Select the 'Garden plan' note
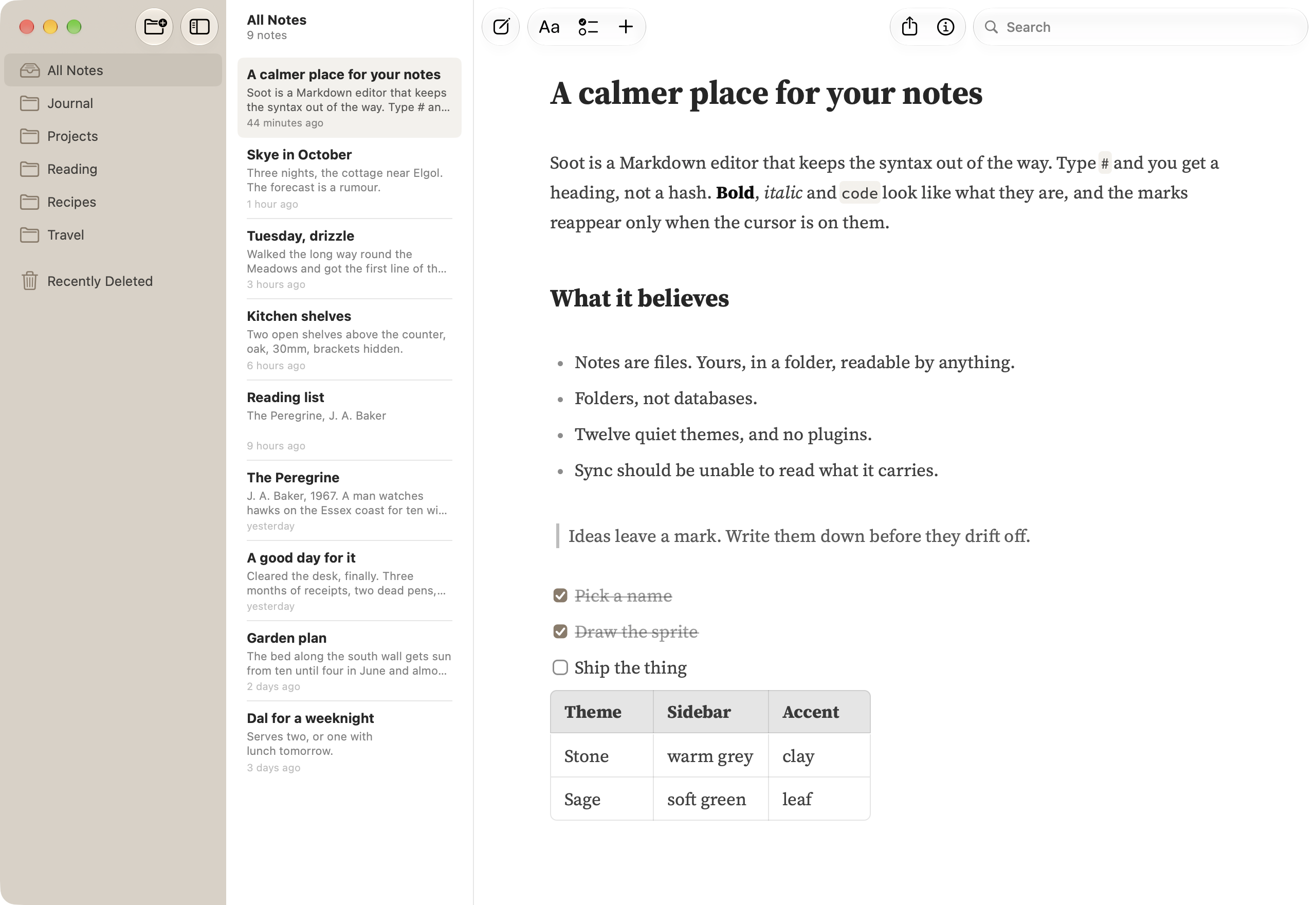The image size is (1316, 905). coord(349,661)
